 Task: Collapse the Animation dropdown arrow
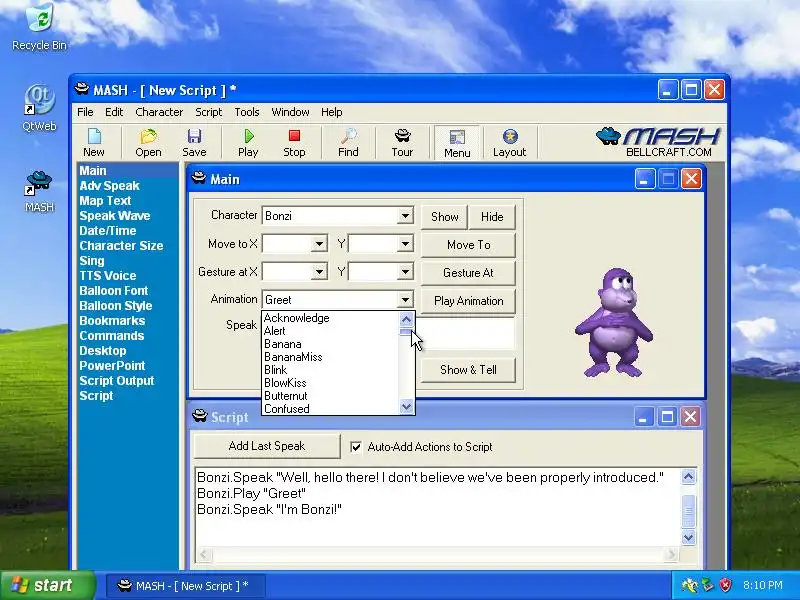(x=405, y=299)
